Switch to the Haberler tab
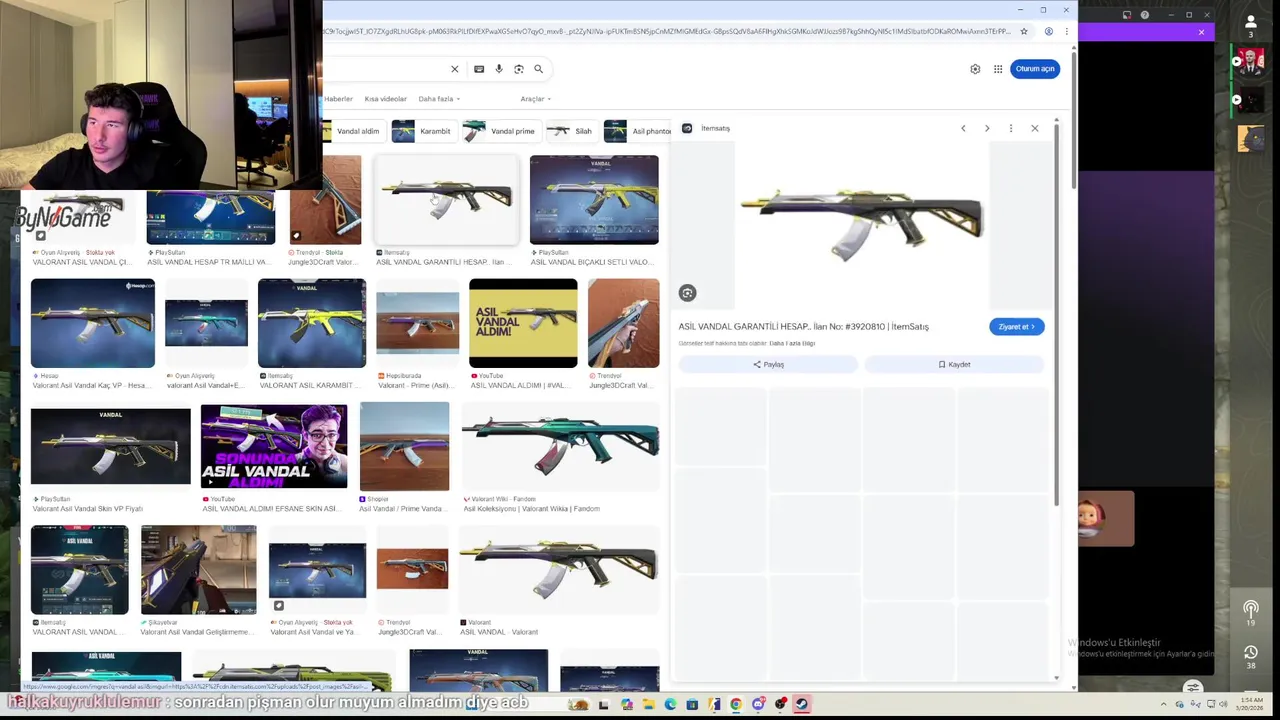Screen dimensions: 1280x720 338,99
